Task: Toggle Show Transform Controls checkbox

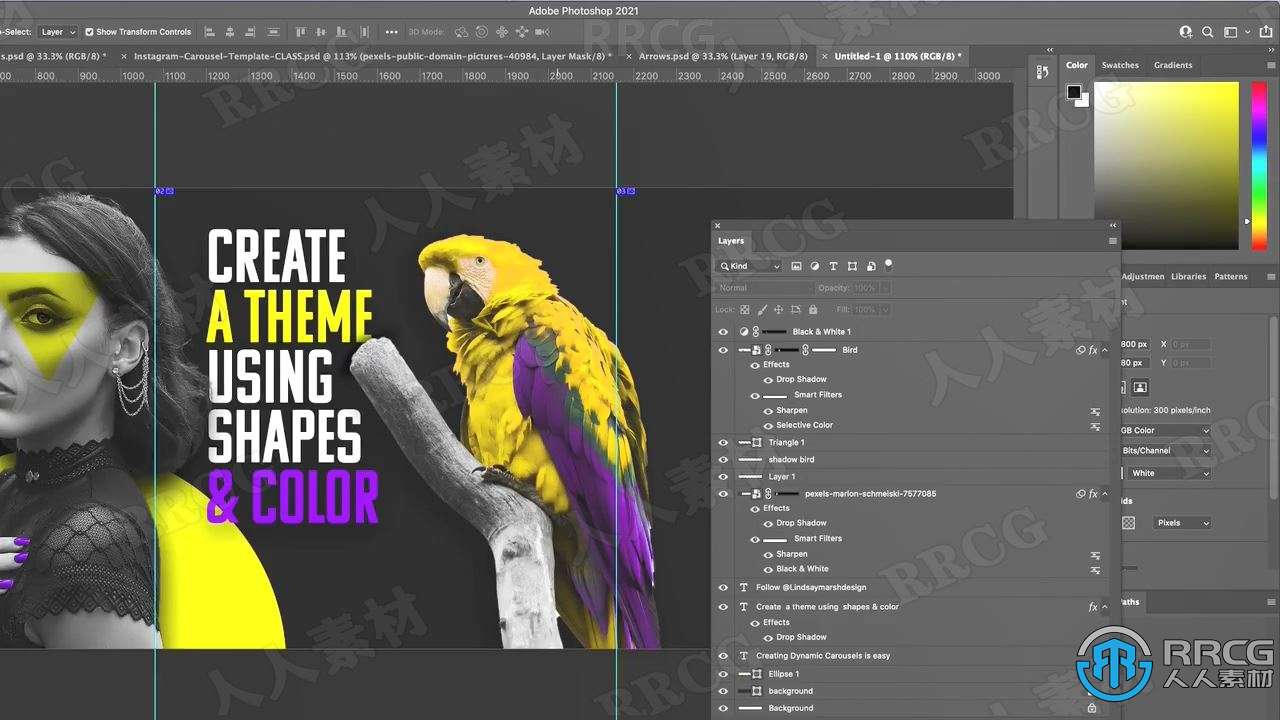Action: coord(89,32)
